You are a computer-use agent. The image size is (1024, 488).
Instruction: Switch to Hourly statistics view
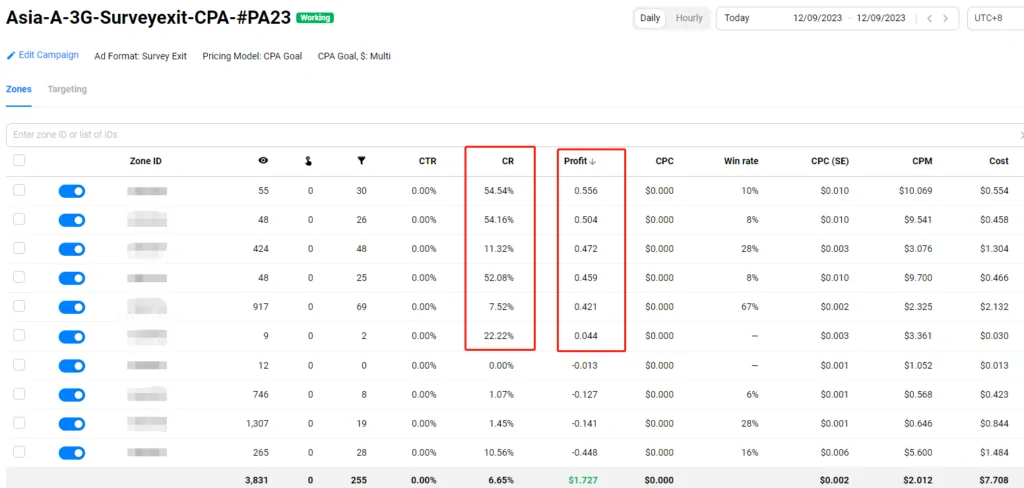689,18
